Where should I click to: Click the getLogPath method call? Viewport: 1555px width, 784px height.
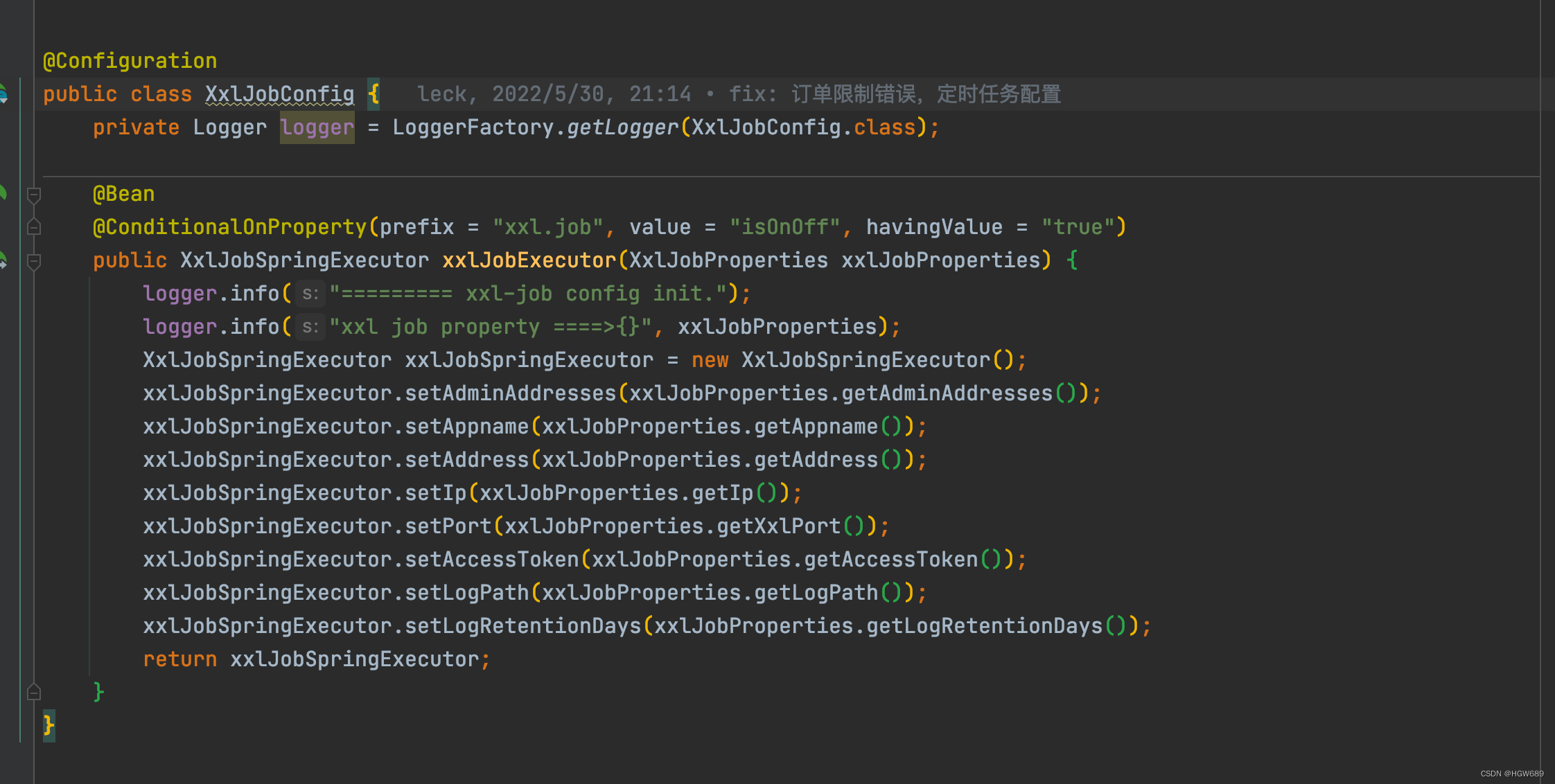pos(816,593)
